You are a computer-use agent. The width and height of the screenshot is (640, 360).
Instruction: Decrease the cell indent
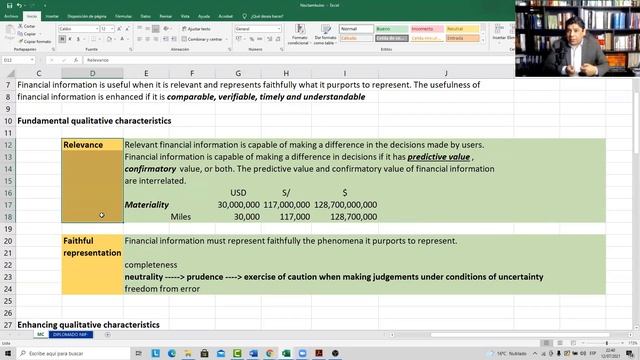tap(166, 39)
